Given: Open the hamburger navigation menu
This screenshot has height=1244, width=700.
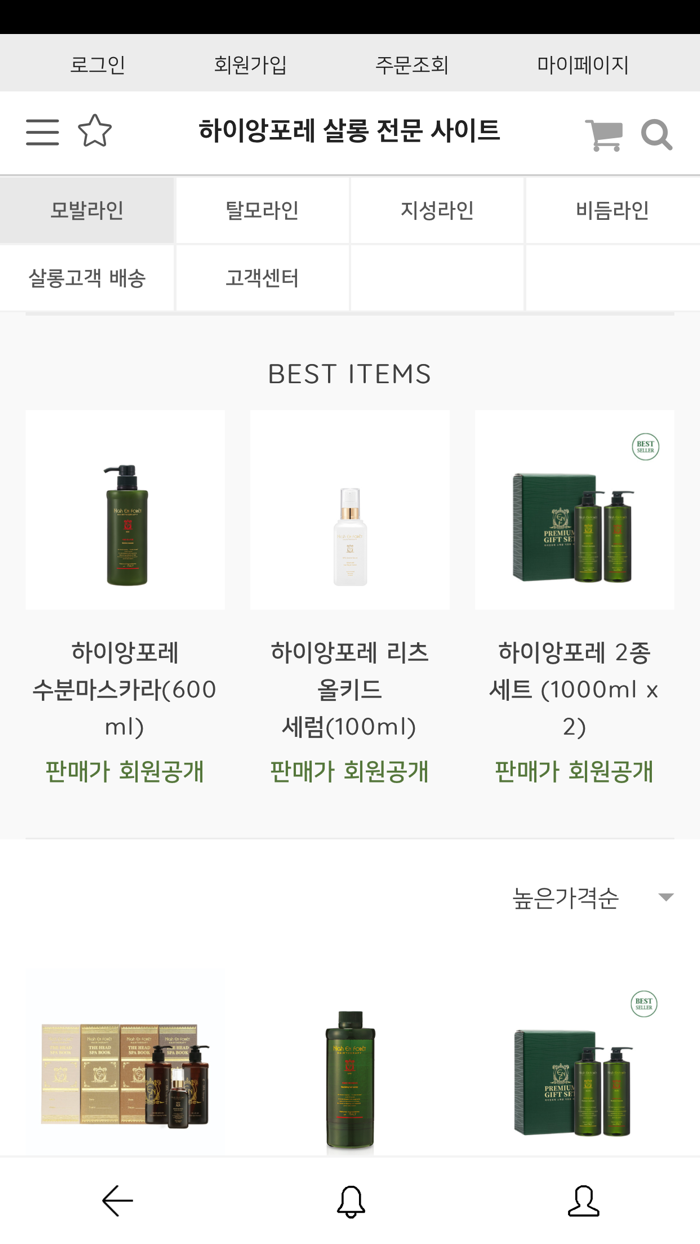Looking at the screenshot, I should [42, 132].
